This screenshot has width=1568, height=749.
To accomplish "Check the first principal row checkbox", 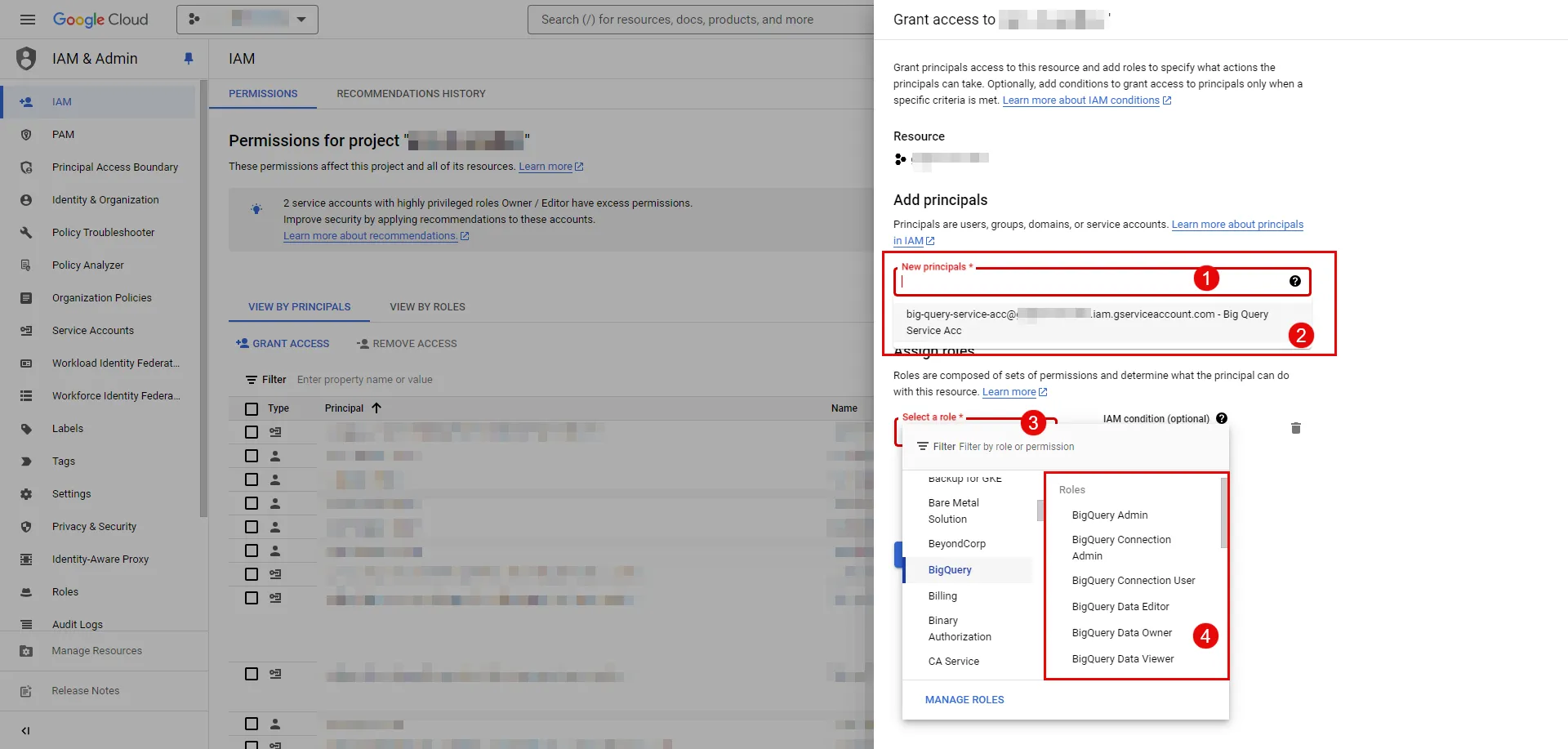I will coord(251,431).
